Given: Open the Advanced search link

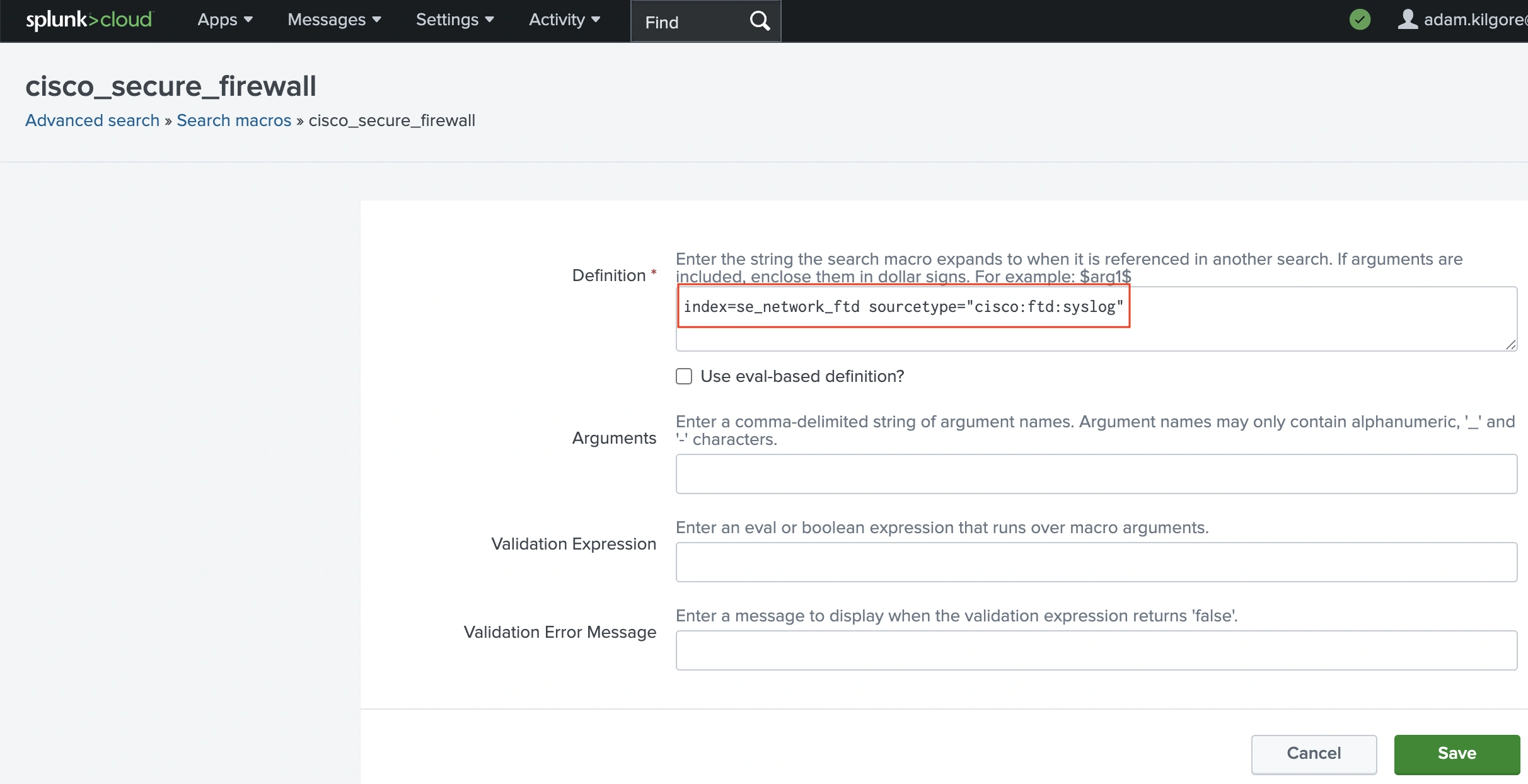Looking at the screenshot, I should click(91, 120).
